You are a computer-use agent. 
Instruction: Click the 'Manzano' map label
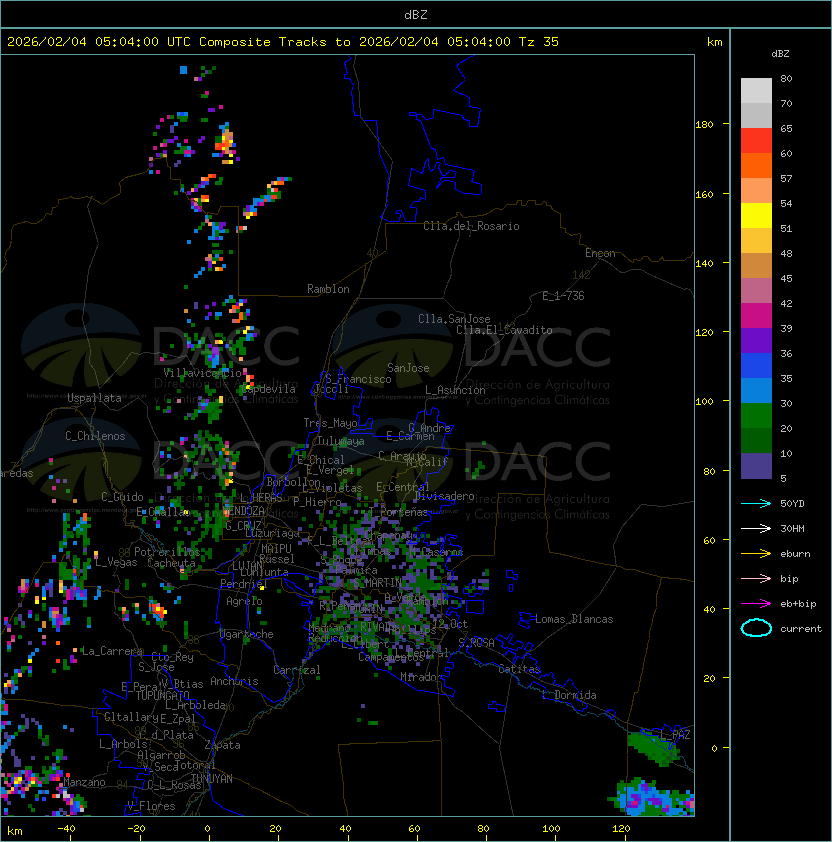pyautogui.click(x=84, y=782)
